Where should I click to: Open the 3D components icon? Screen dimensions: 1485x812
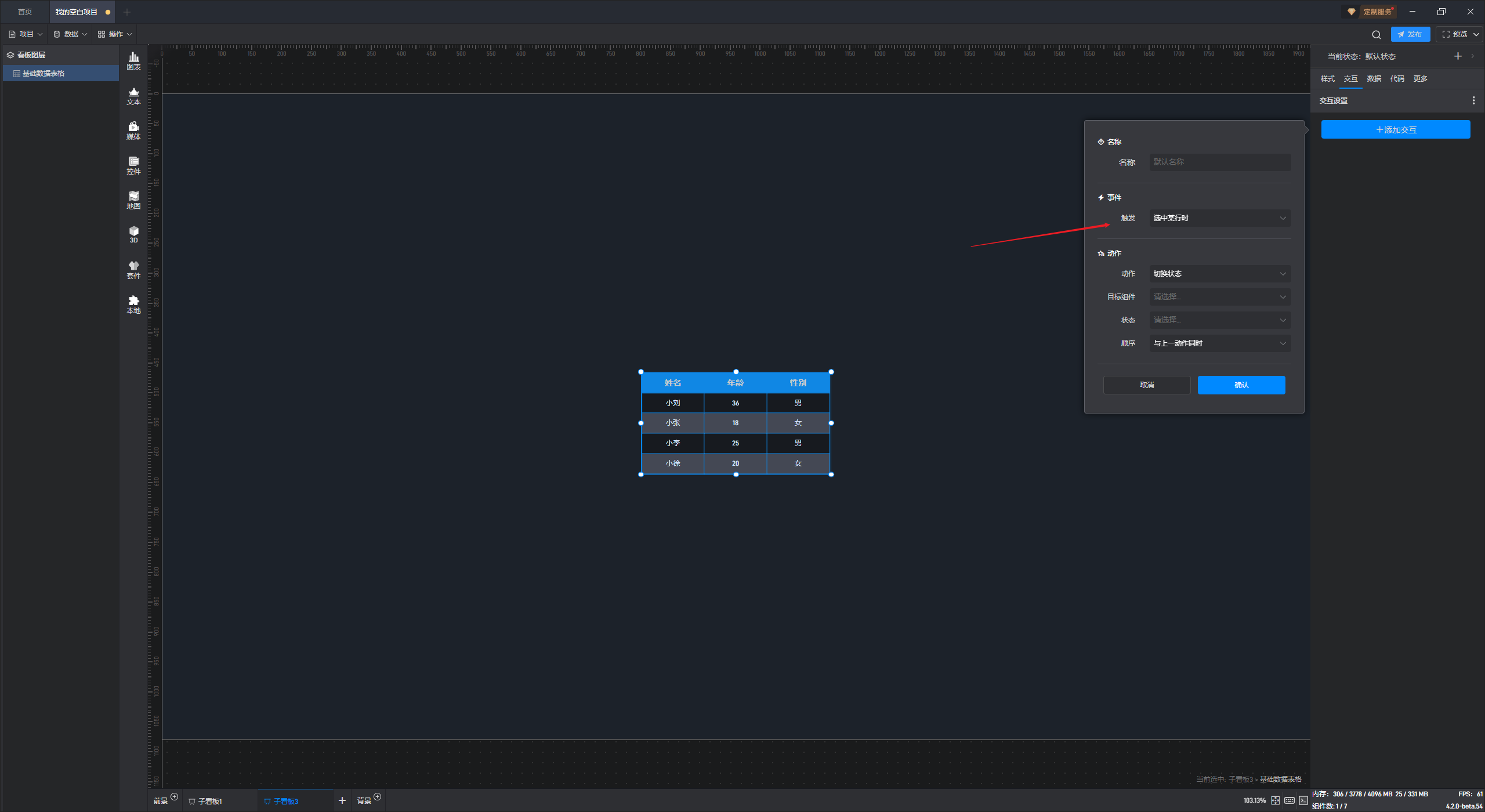pyautogui.click(x=133, y=234)
